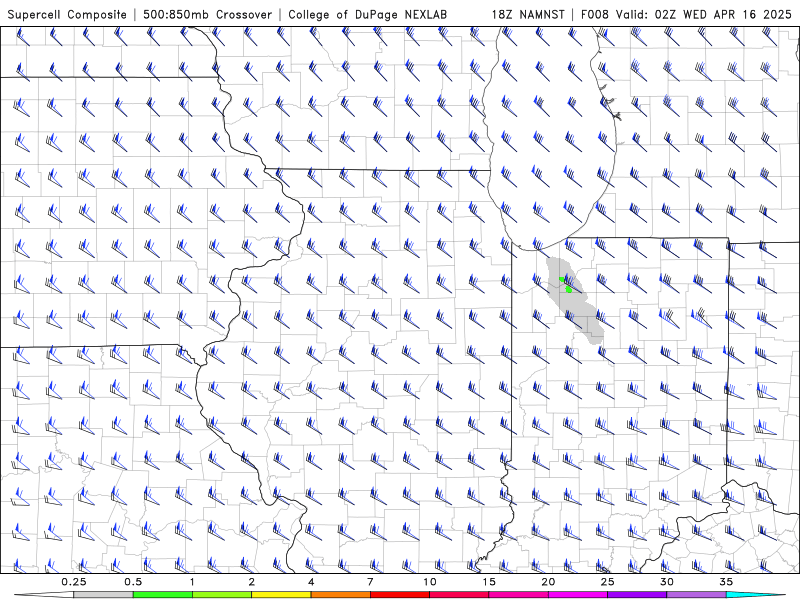Click the '500:850mb Crossover' header label

208,15
